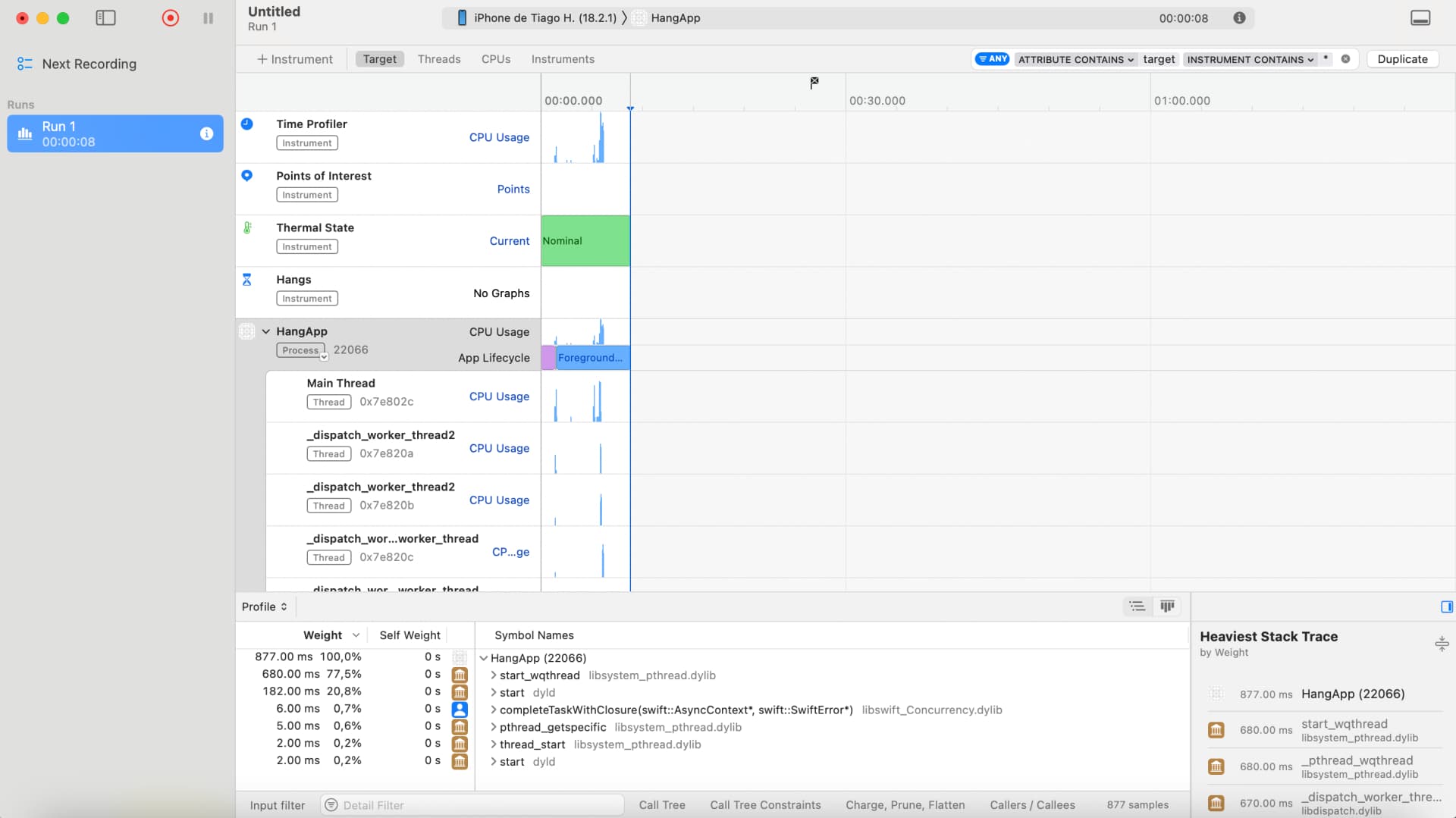Select the call tree list view icon

point(1137,606)
